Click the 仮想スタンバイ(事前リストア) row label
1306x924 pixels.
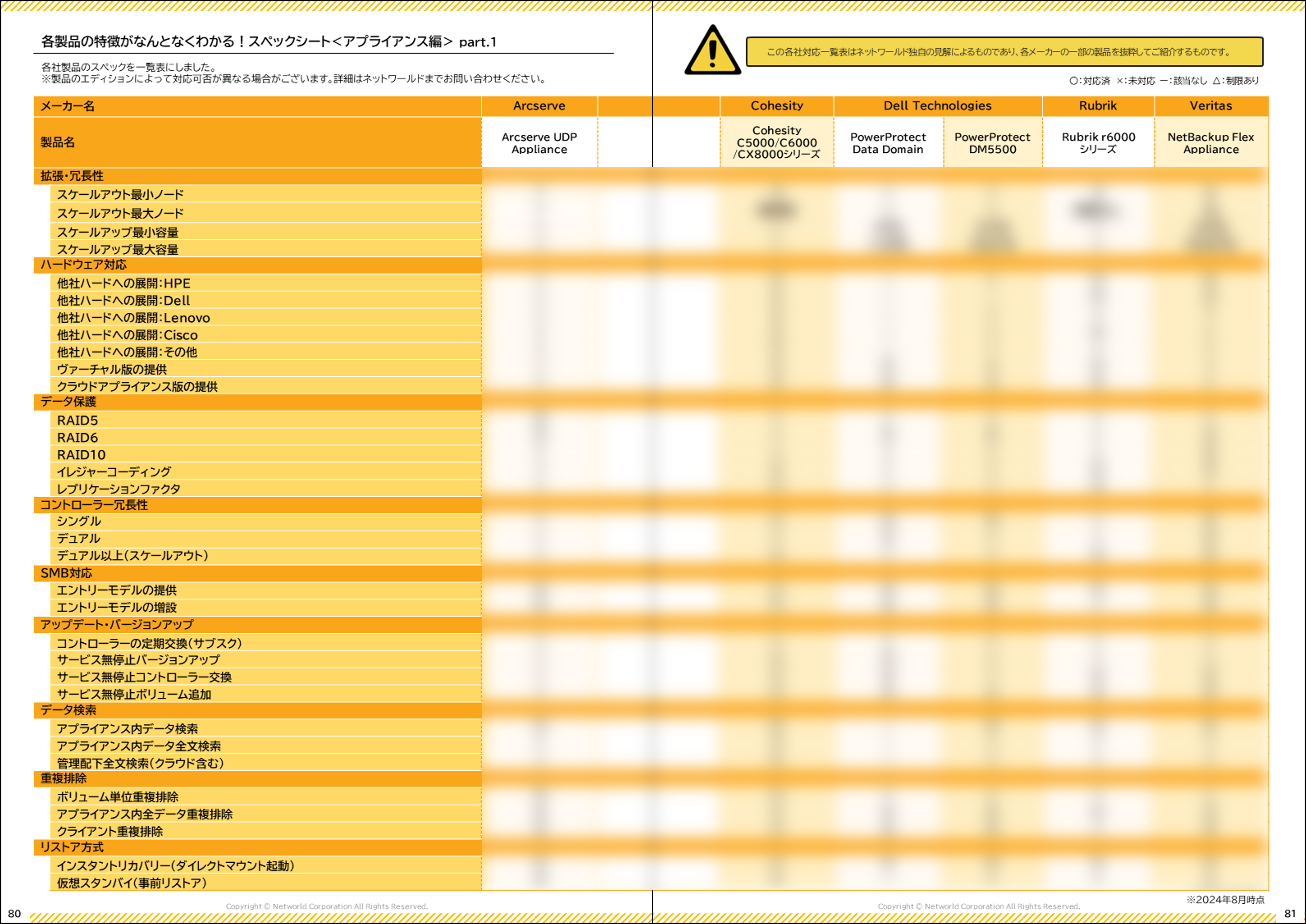tap(266, 882)
